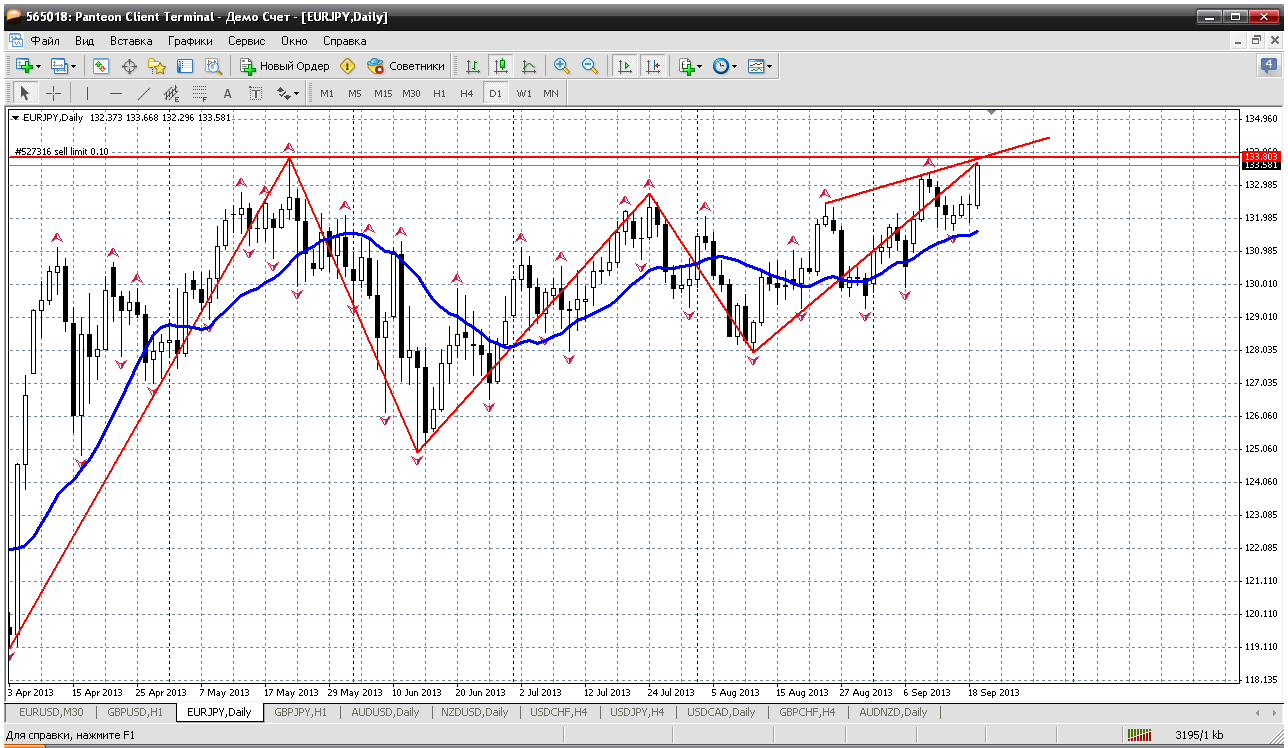Click the Новый Ордер button
This screenshot has height=748, width=1288.
pyautogui.click(x=284, y=66)
